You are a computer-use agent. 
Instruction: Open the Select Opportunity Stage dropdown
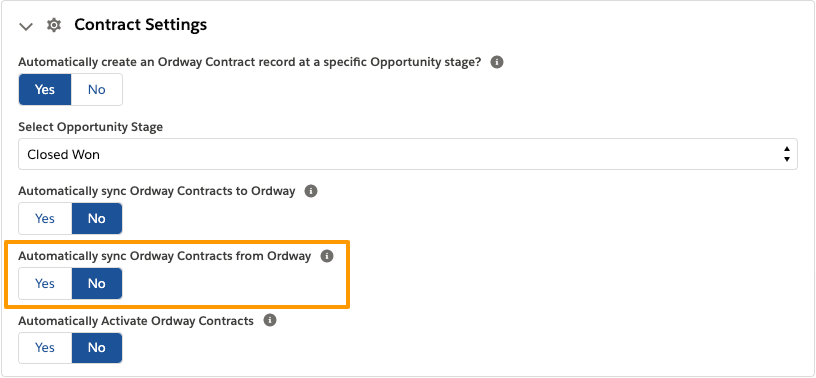[x=407, y=154]
